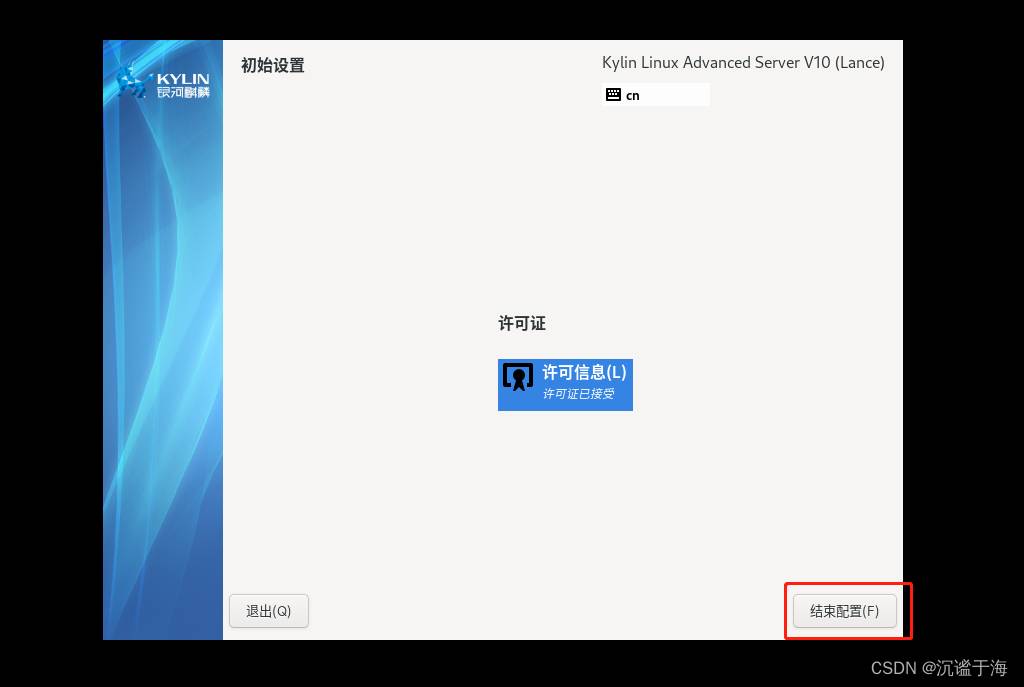Select the cn keyboard layout indicator
1024x687 pixels.
point(633,96)
